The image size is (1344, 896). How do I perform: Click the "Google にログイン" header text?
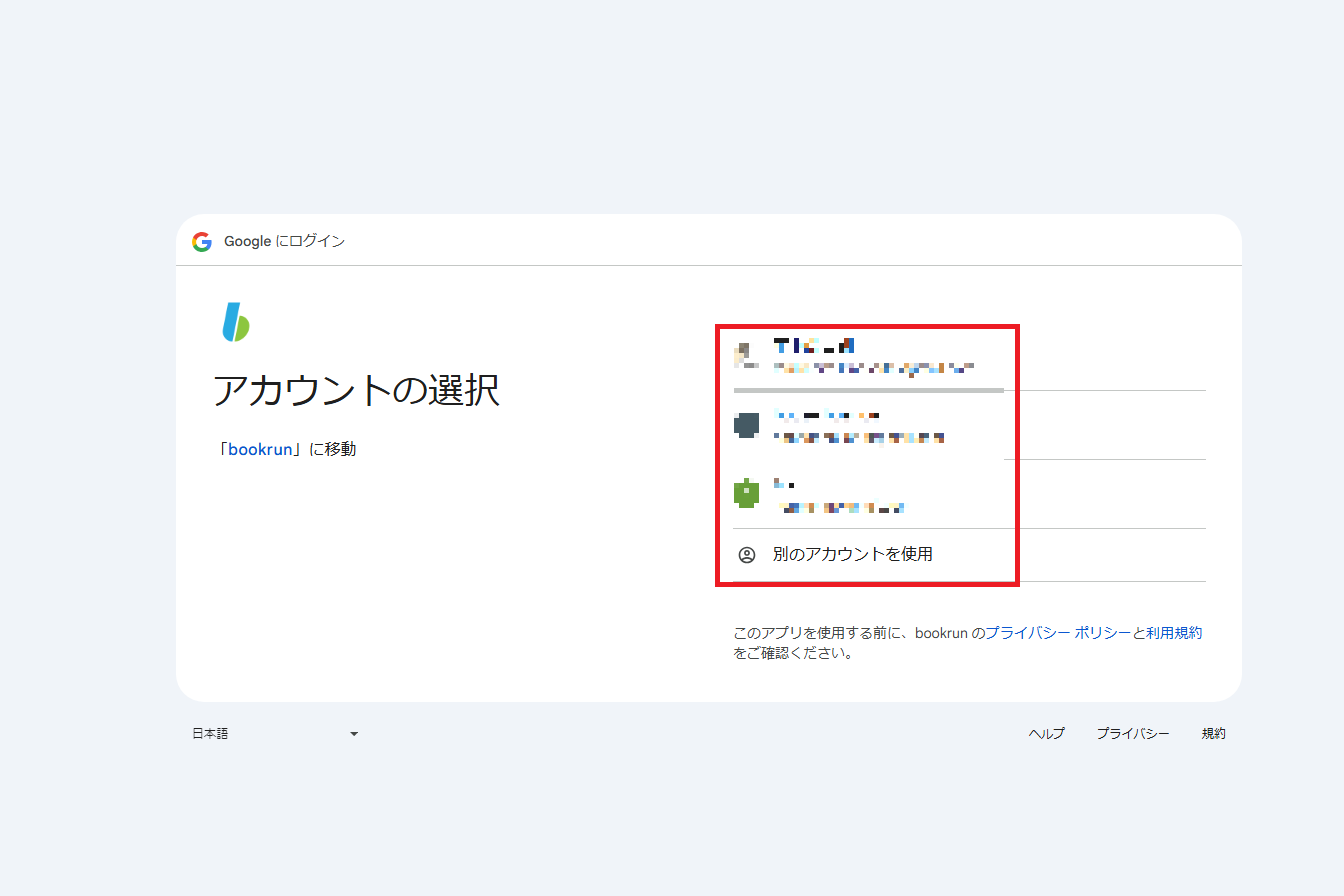pyautogui.click(x=284, y=241)
